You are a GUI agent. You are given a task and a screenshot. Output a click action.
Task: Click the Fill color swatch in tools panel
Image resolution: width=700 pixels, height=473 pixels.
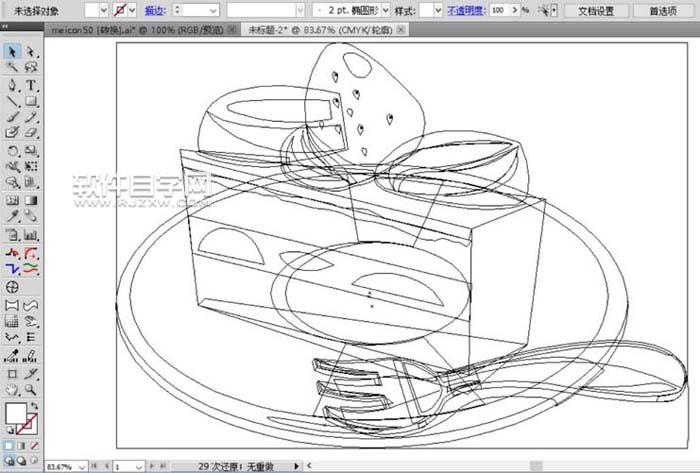[16, 413]
